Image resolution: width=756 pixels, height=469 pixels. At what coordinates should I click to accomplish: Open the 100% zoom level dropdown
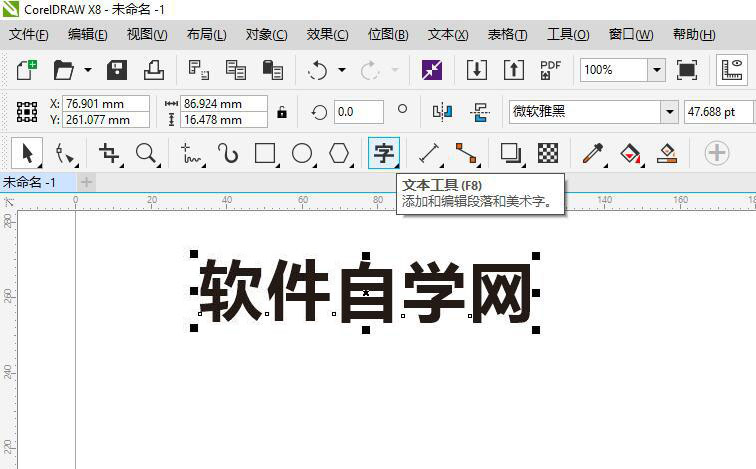click(x=656, y=70)
